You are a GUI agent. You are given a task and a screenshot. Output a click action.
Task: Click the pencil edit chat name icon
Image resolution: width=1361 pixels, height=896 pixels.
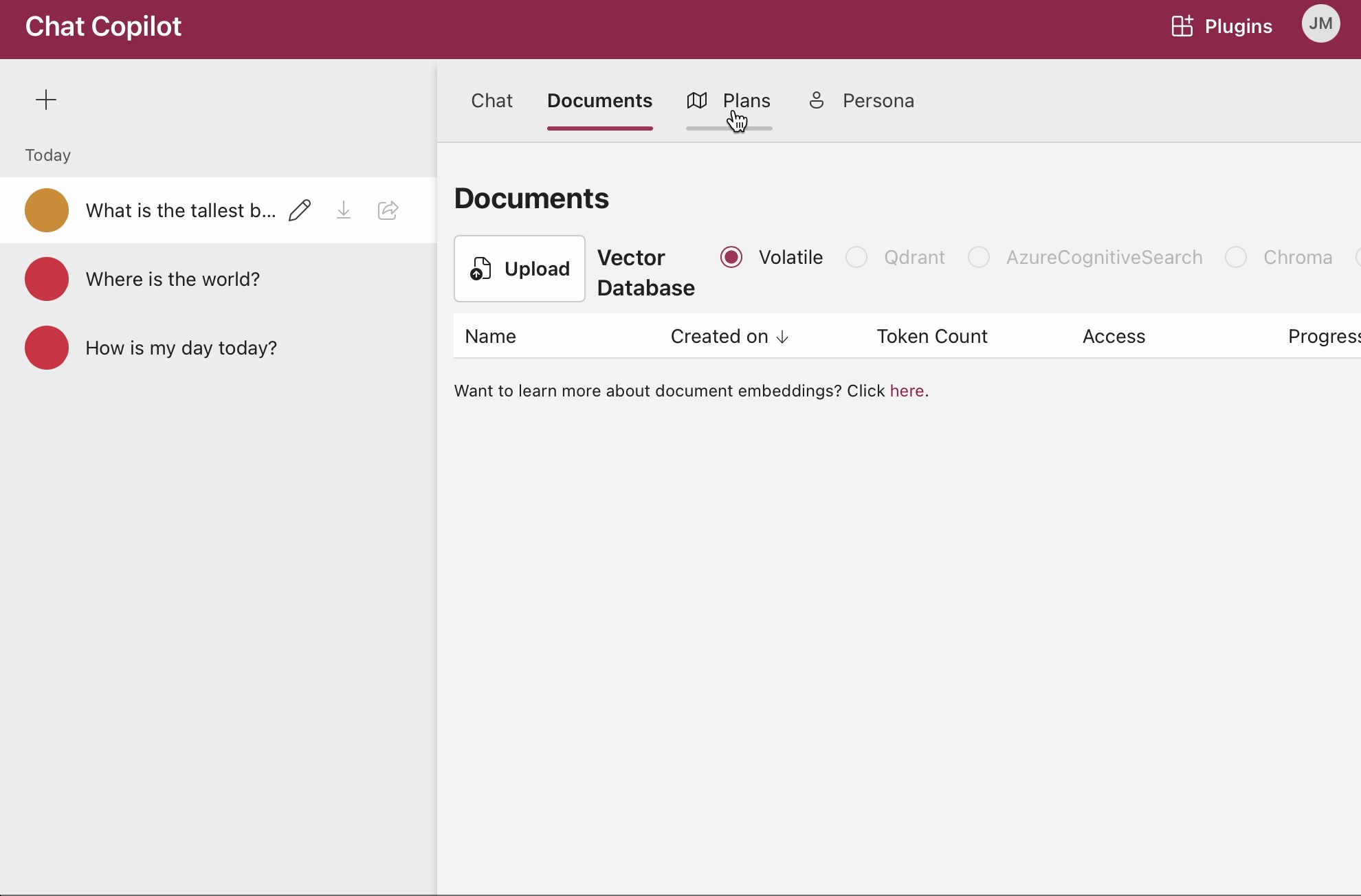coord(300,210)
